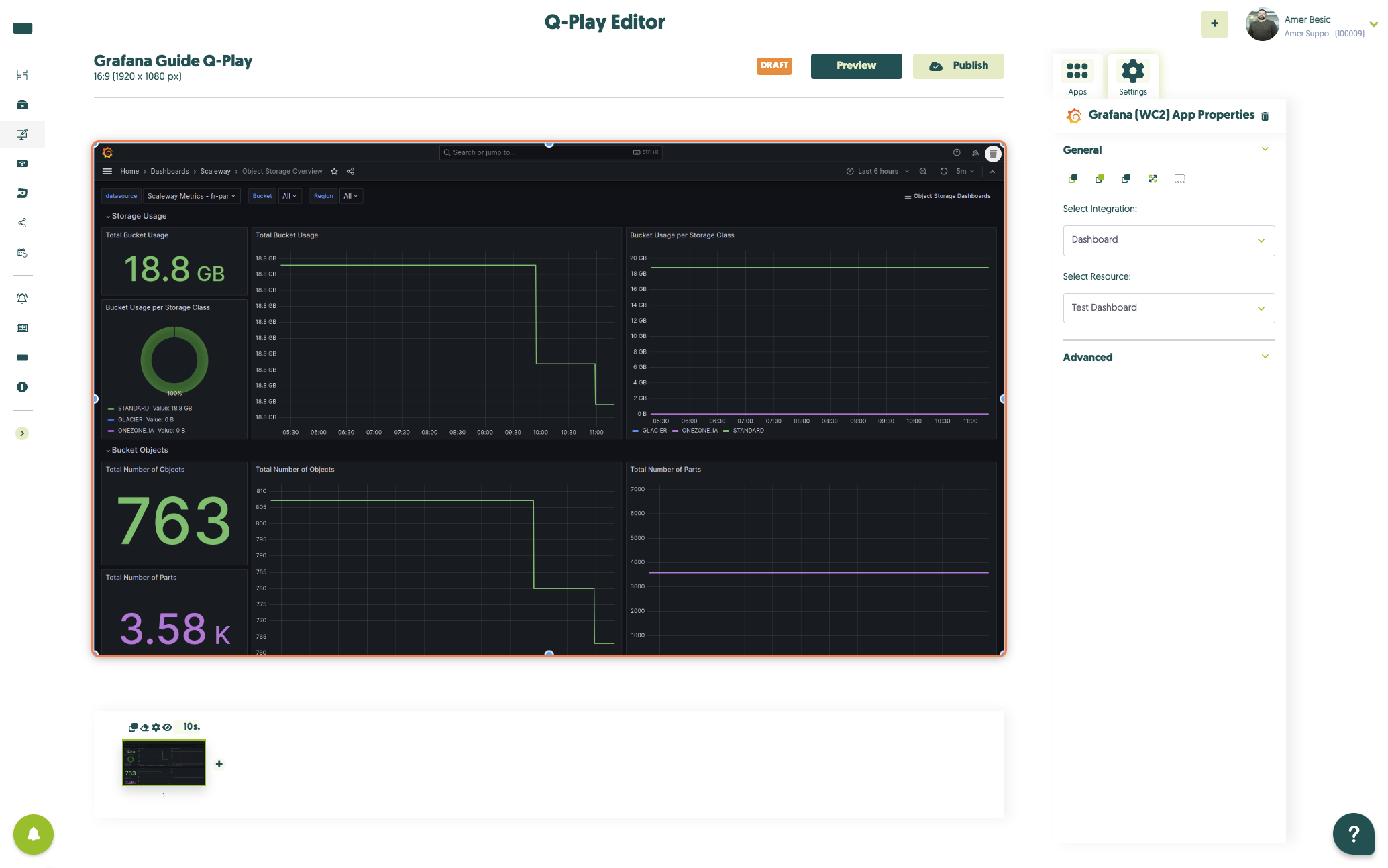The width and height of the screenshot is (1388, 868).
Task: Expand the left sidebar with the arrow button
Action: click(22, 433)
